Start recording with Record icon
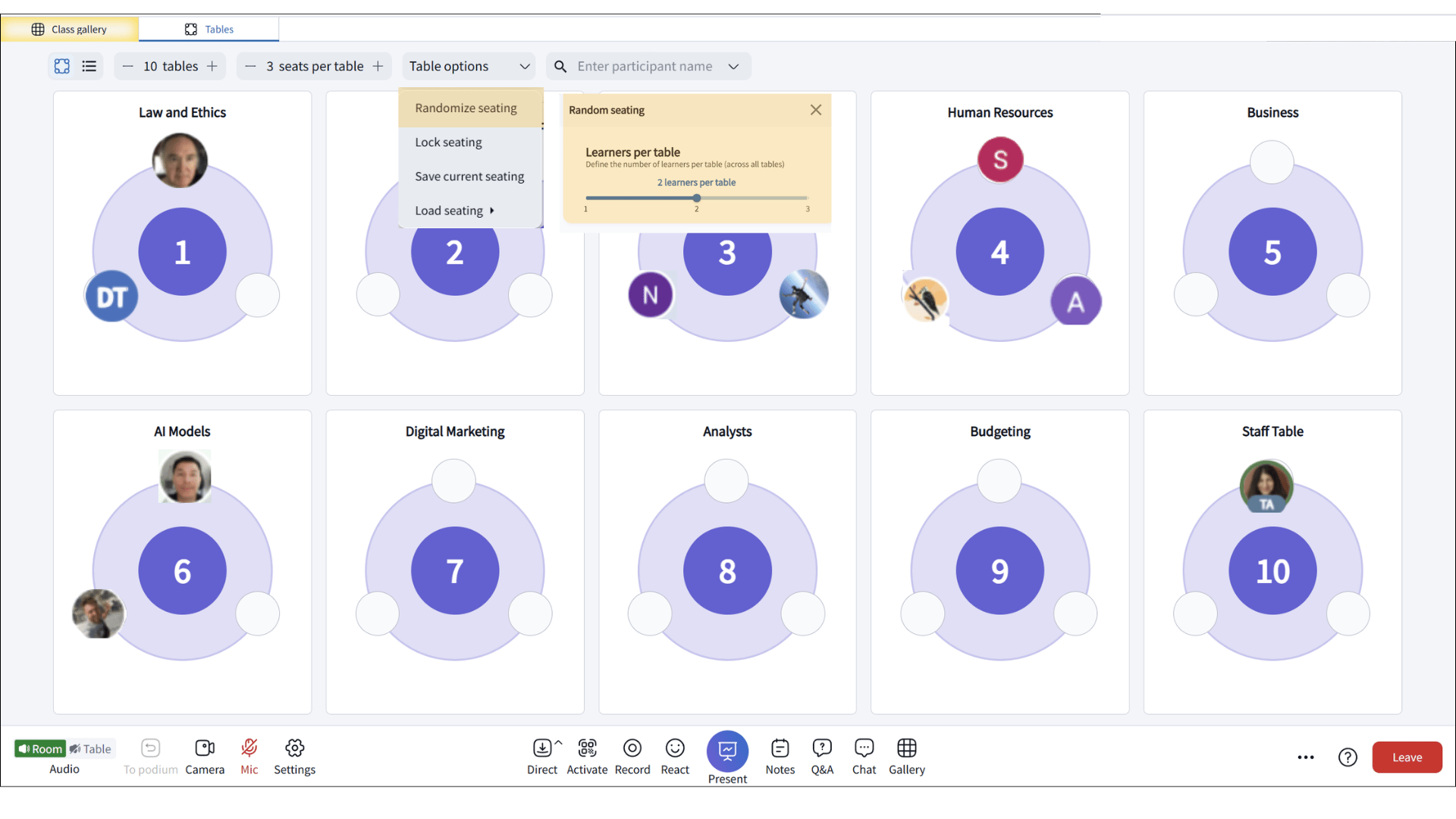Image resolution: width=1456 pixels, height=819 pixels. point(632,748)
